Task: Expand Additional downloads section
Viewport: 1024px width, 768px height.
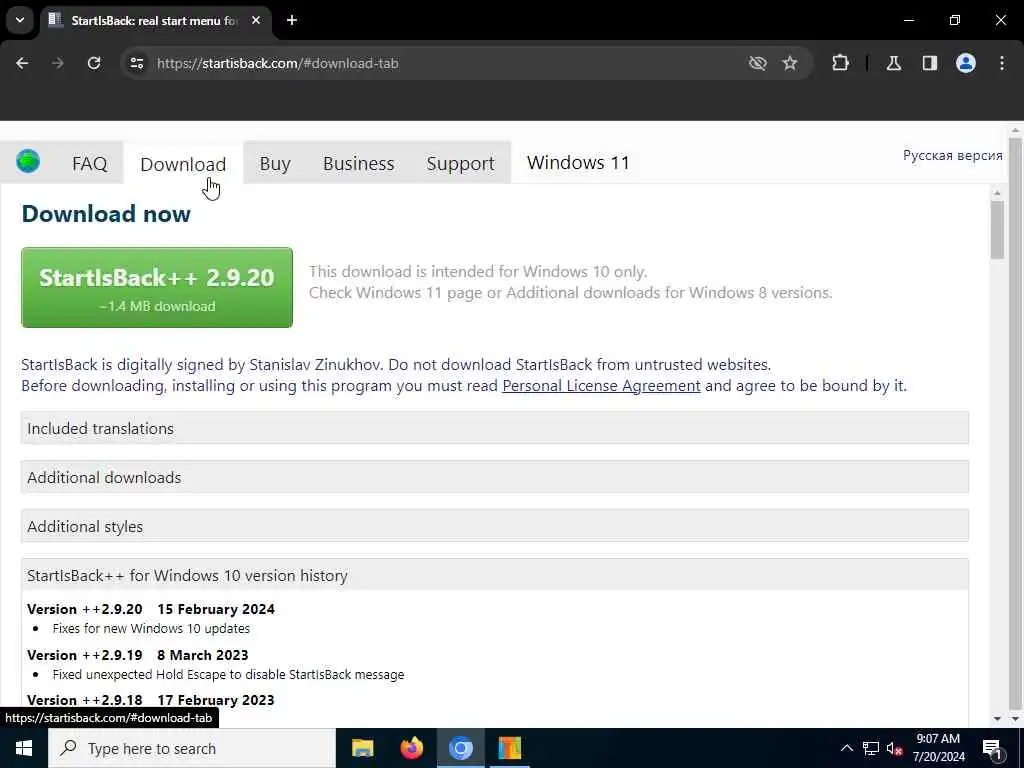Action: click(495, 477)
